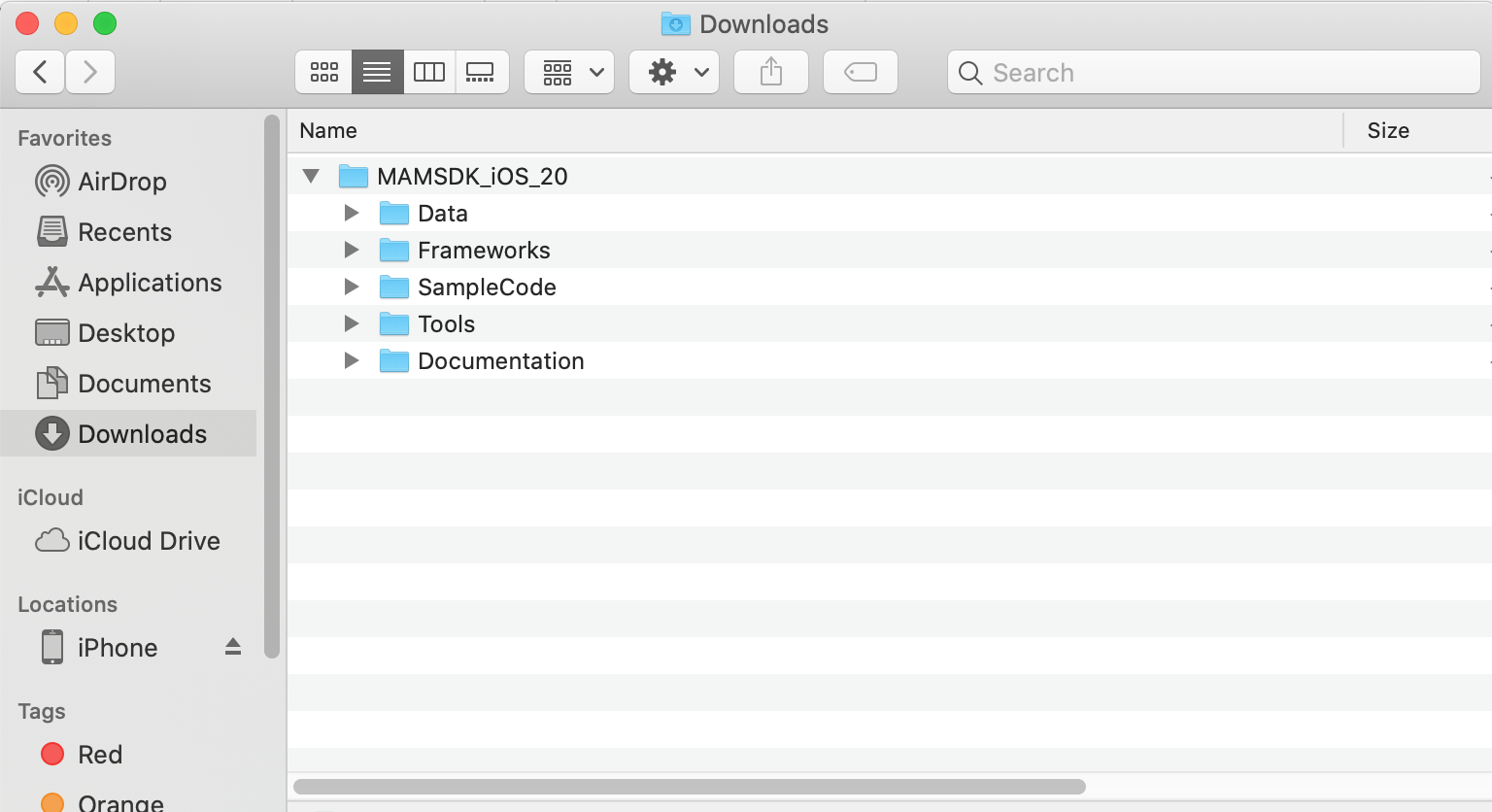Switch to column view
This screenshot has height=812, width=1492.
tap(429, 73)
